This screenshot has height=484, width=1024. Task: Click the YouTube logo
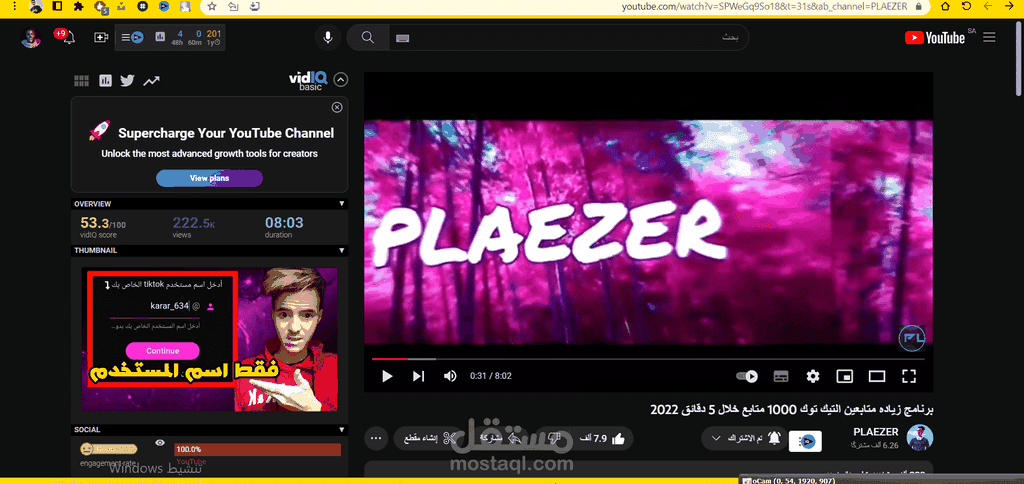click(935, 38)
